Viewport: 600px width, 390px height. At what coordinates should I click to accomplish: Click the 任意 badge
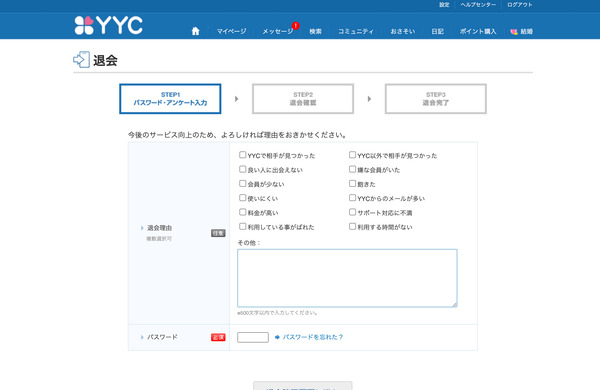(218, 233)
